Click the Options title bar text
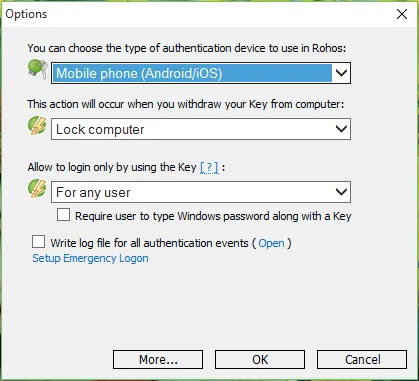 26,14
